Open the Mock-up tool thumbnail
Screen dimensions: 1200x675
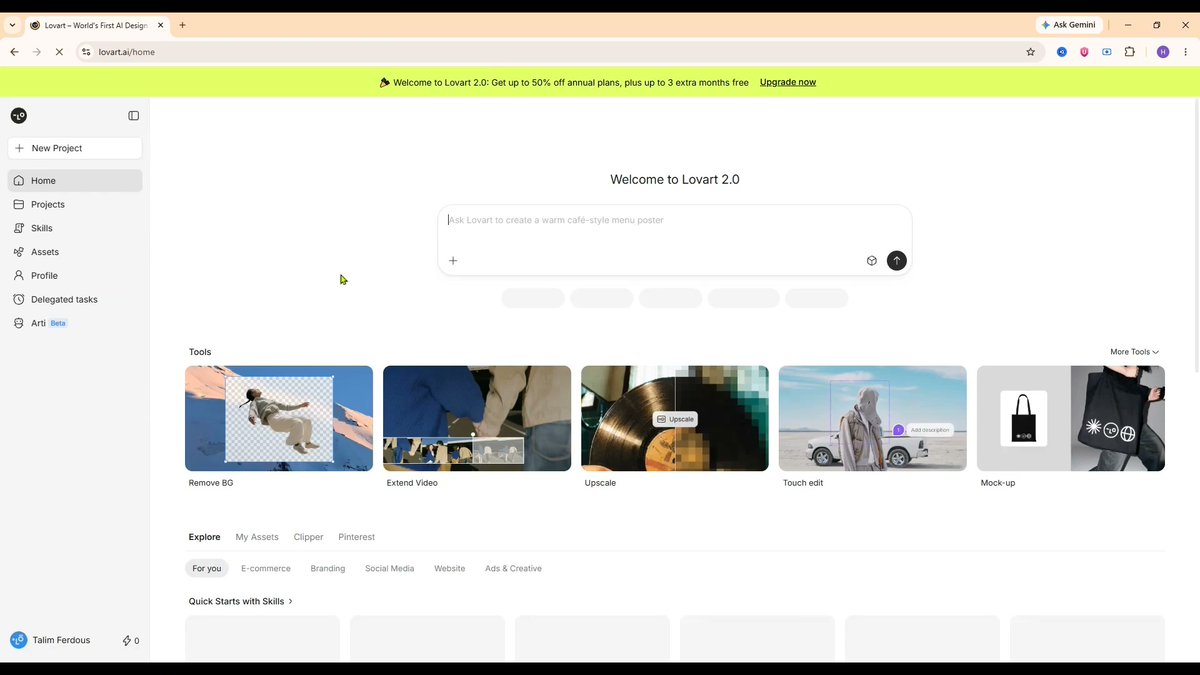(x=1071, y=418)
